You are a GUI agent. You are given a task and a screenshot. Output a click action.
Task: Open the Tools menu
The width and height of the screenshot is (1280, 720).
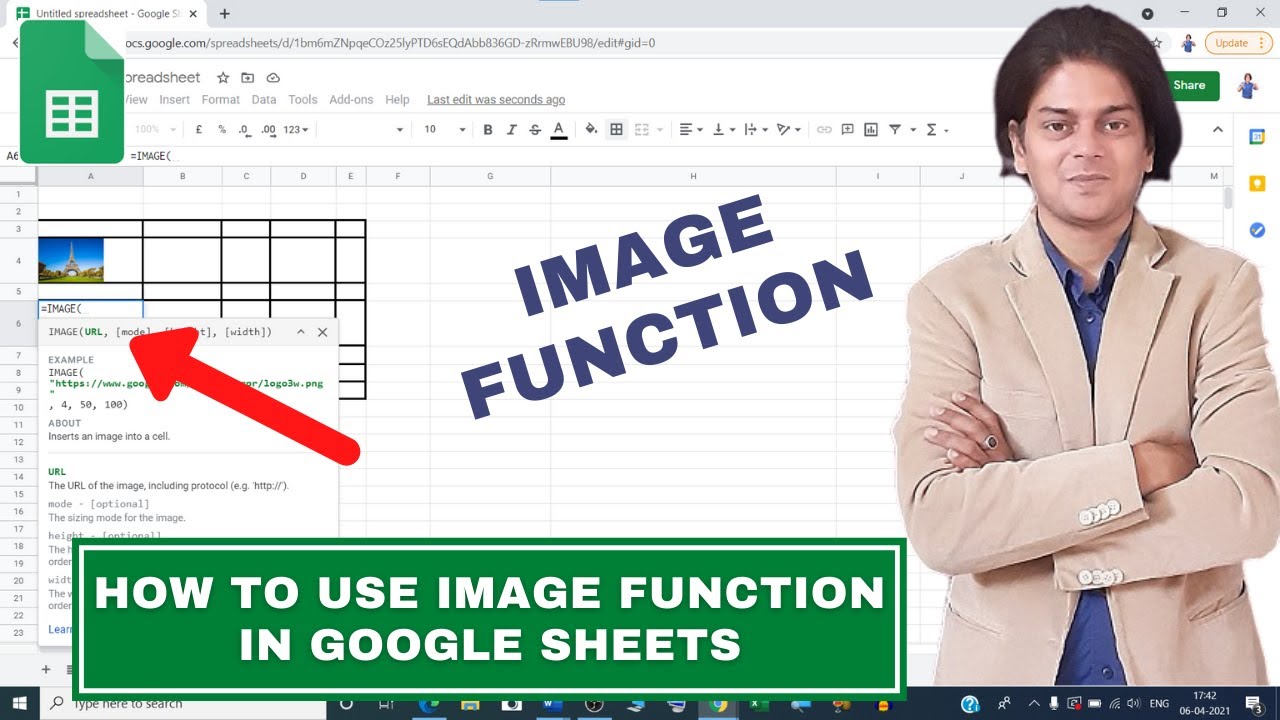pos(303,100)
